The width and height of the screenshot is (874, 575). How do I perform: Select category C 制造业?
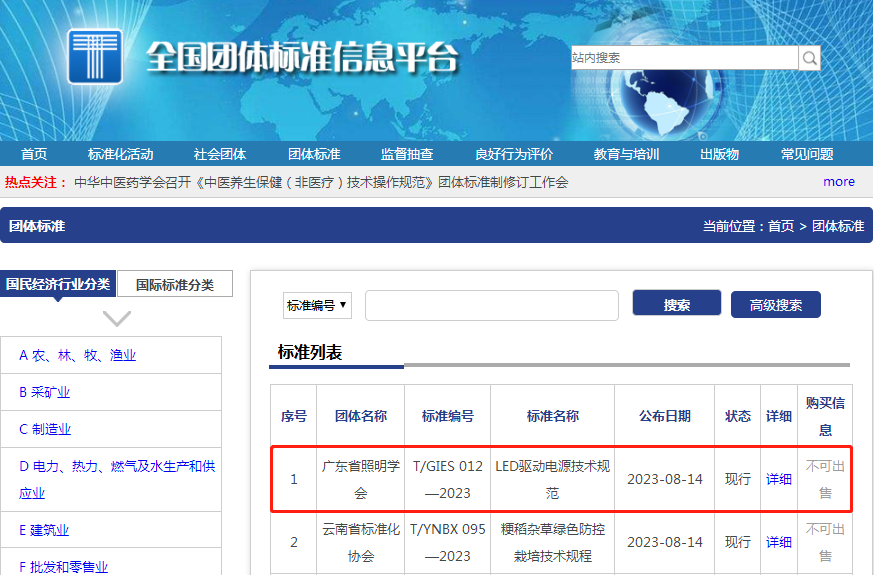(45, 429)
